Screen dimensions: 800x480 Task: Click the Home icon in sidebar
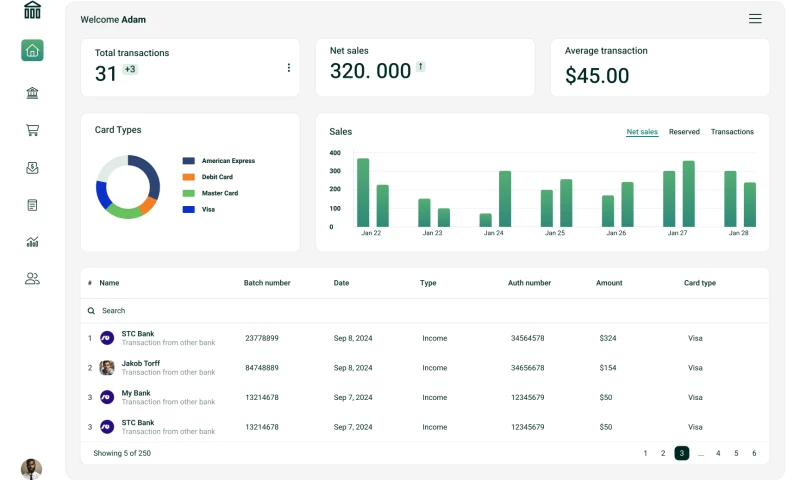[32, 50]
